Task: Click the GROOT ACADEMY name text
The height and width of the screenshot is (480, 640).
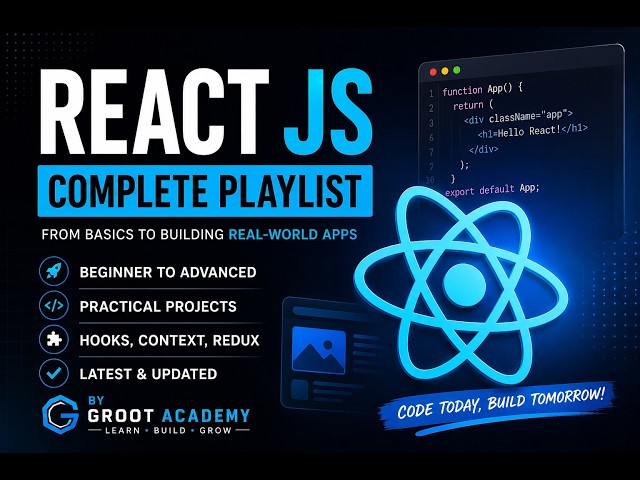Action: pyautogui.click(x=169, y=416)
